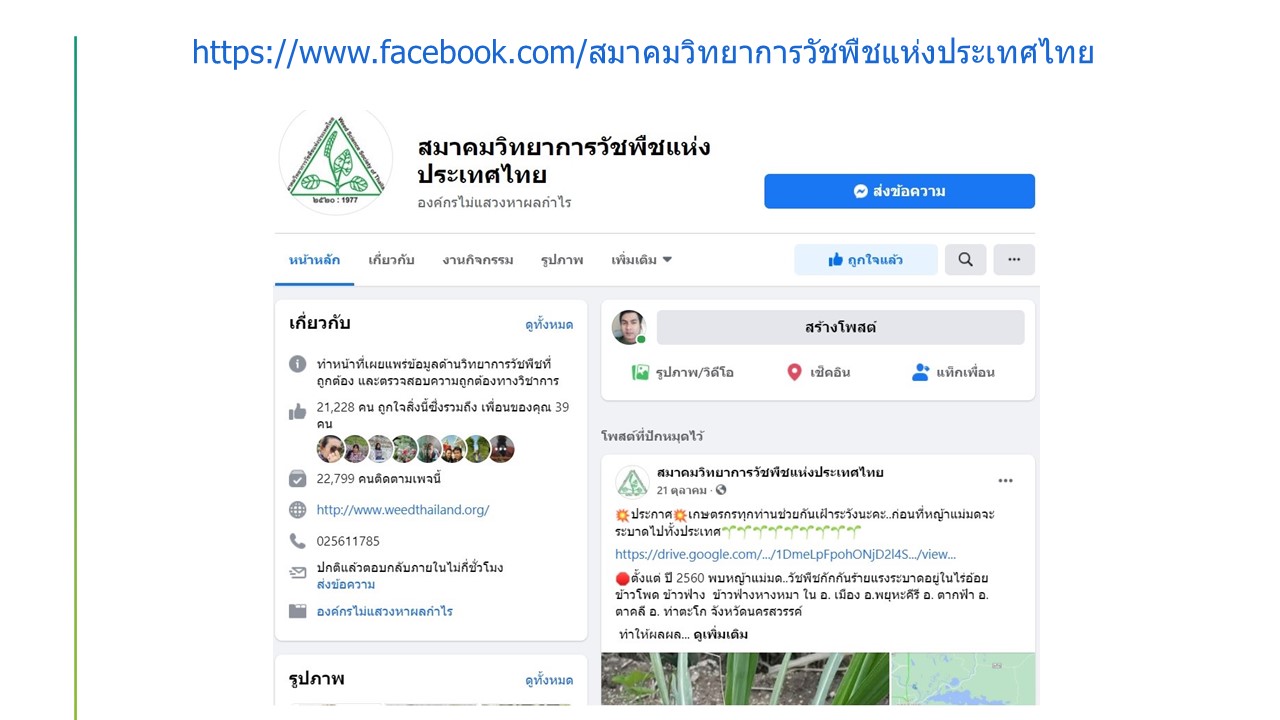This screenshot has height=720, width=1280.
Task: Toggle the ถูกใจแล้ว liked button
Action: (x=866, y=260)
